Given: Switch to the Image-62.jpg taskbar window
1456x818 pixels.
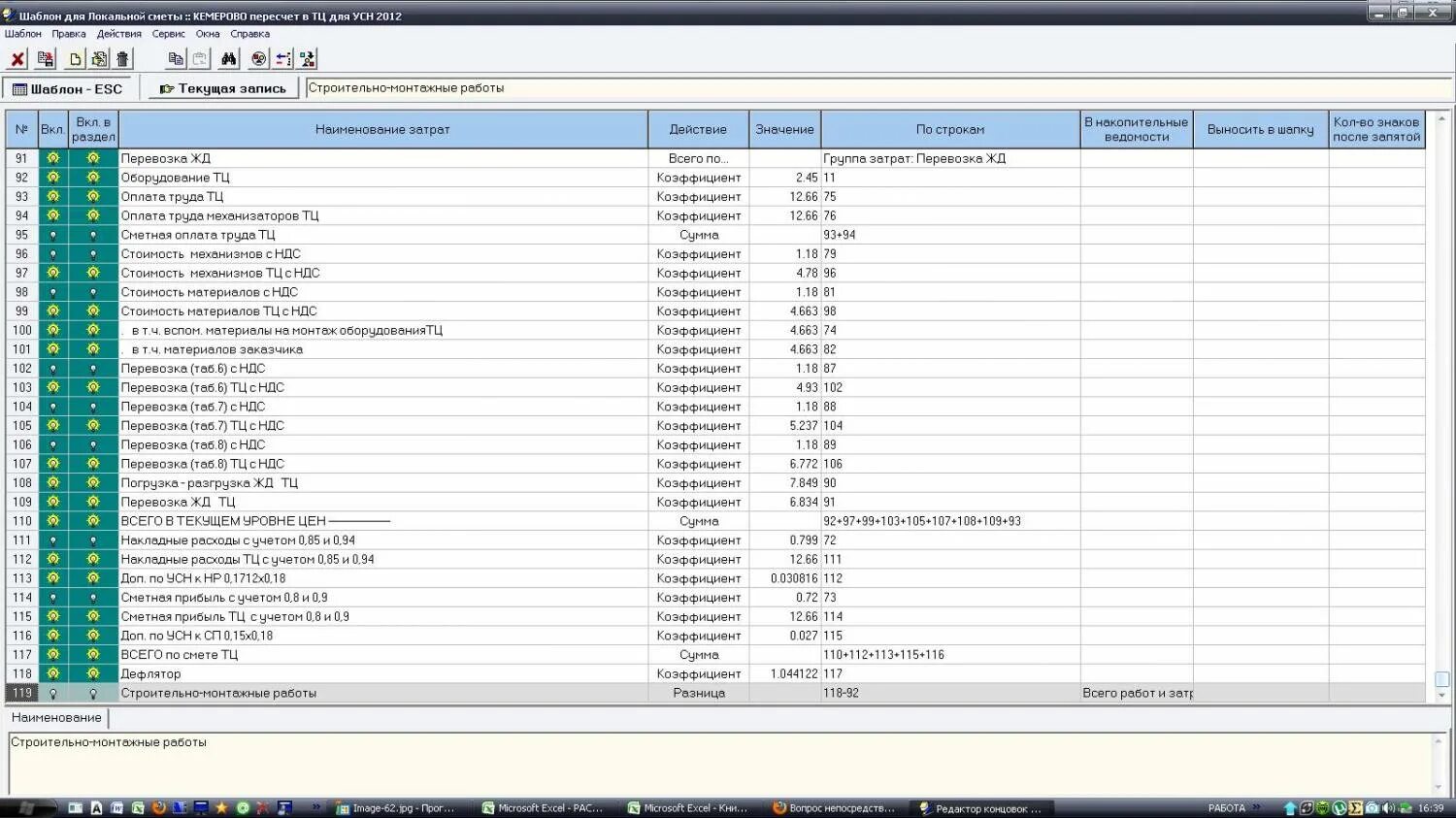Looking at the screenshot, I should [x=394, y=807].
